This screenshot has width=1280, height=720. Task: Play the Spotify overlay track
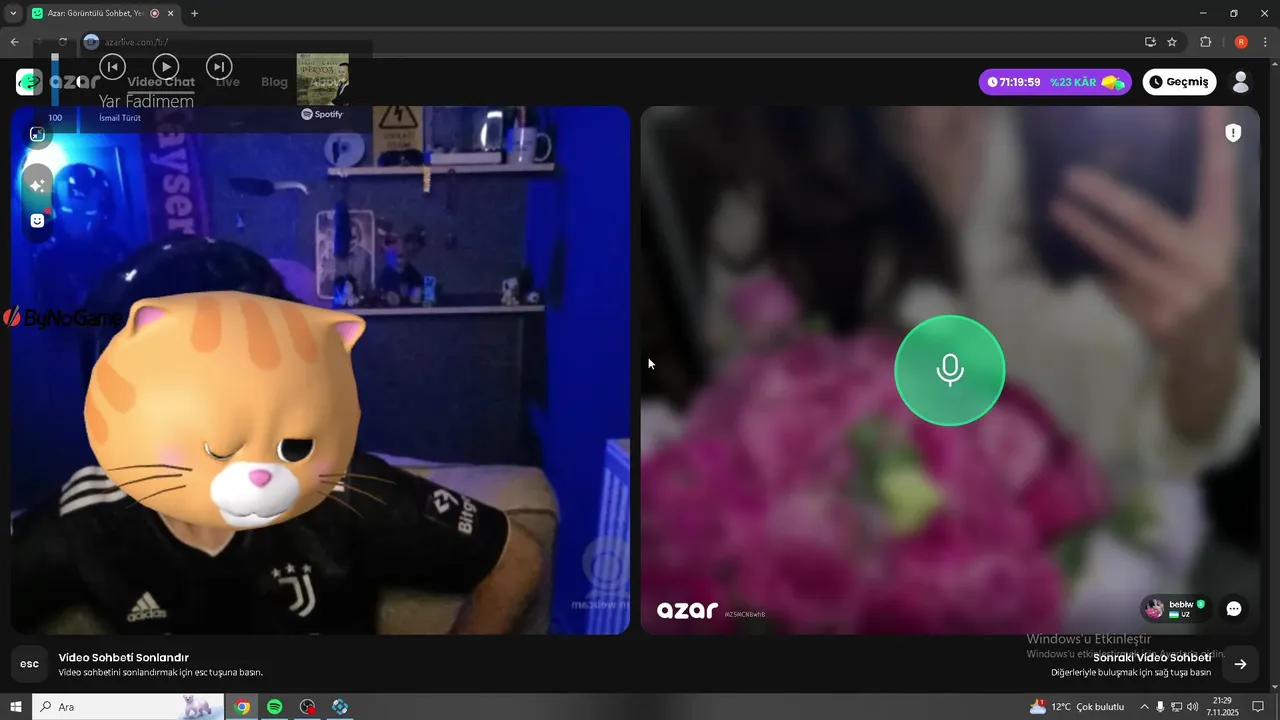[166, 67]
